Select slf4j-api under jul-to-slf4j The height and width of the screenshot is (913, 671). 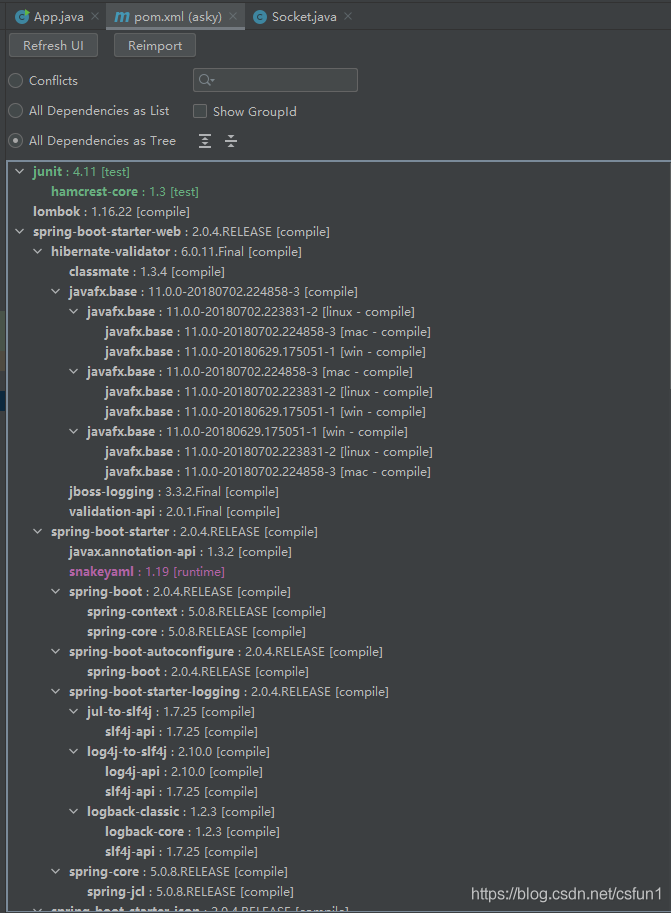(181, 731)
